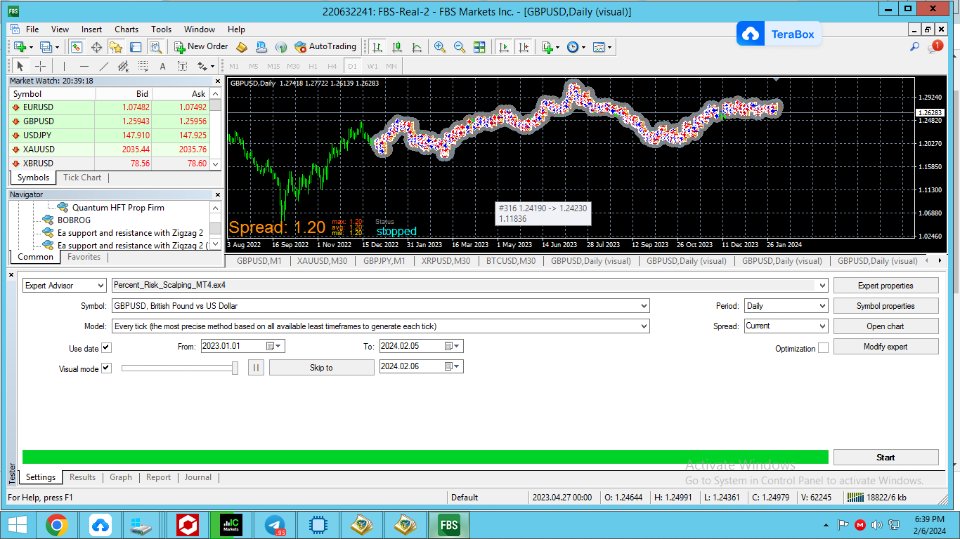Switch to the XAUUSD,M30 chart tab
The width and height of the screenshot is (960, 539).
(322, 261)
